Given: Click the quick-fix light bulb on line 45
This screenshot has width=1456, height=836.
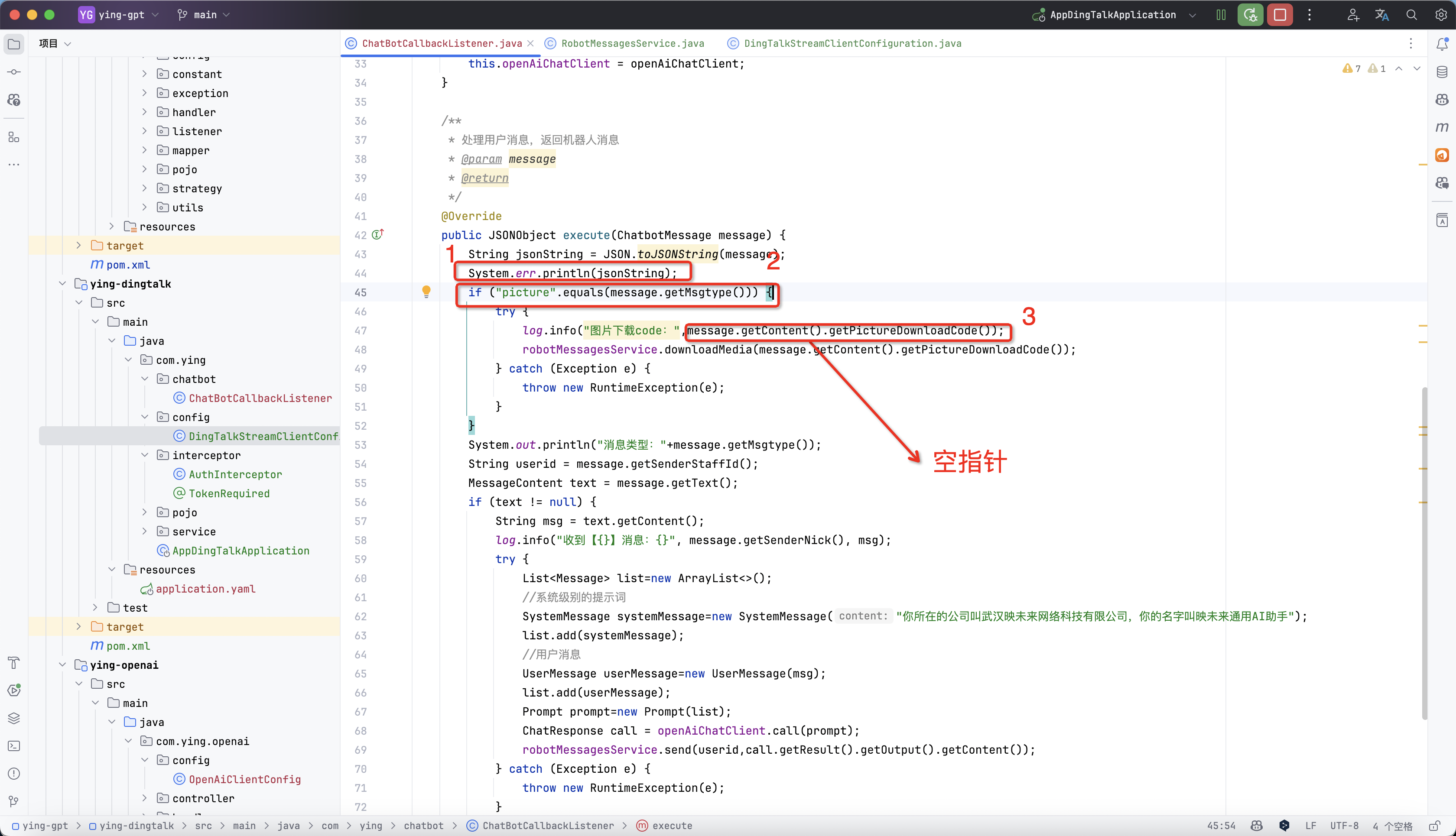Looking at the screenshot, I should point(426,292).
